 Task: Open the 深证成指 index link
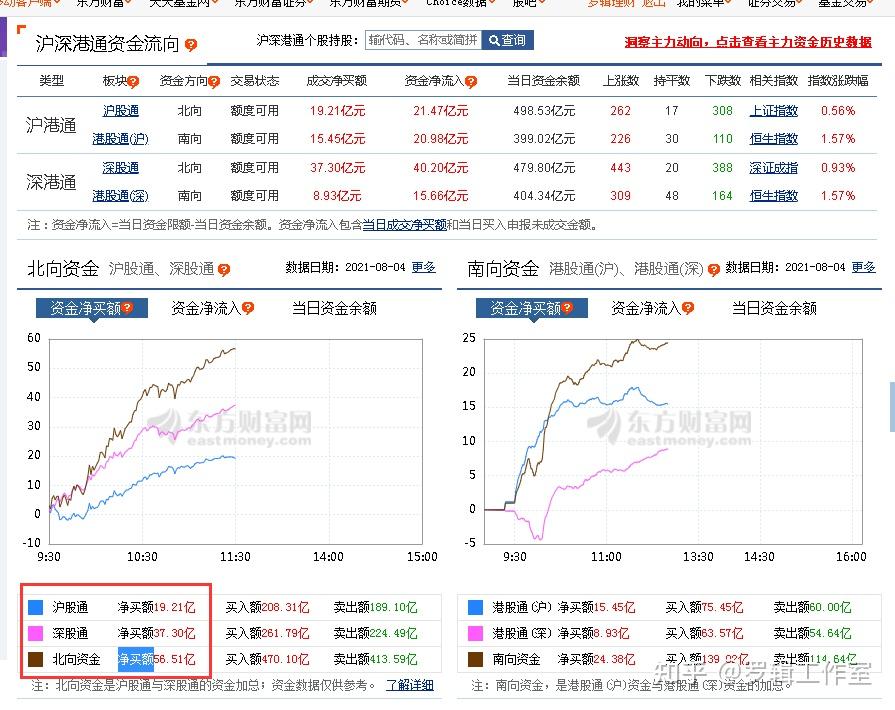(773, 168)
